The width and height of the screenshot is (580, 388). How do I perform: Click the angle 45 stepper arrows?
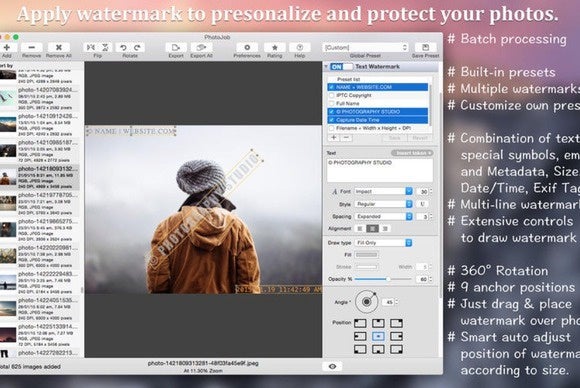[x=397, y=302]
